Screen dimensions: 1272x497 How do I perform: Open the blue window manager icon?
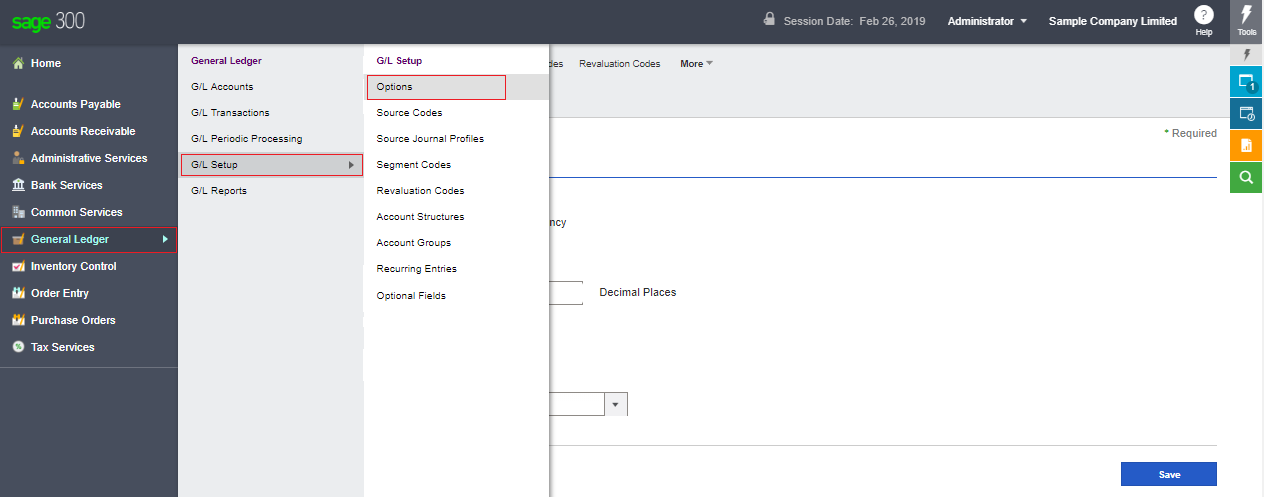1246,81
